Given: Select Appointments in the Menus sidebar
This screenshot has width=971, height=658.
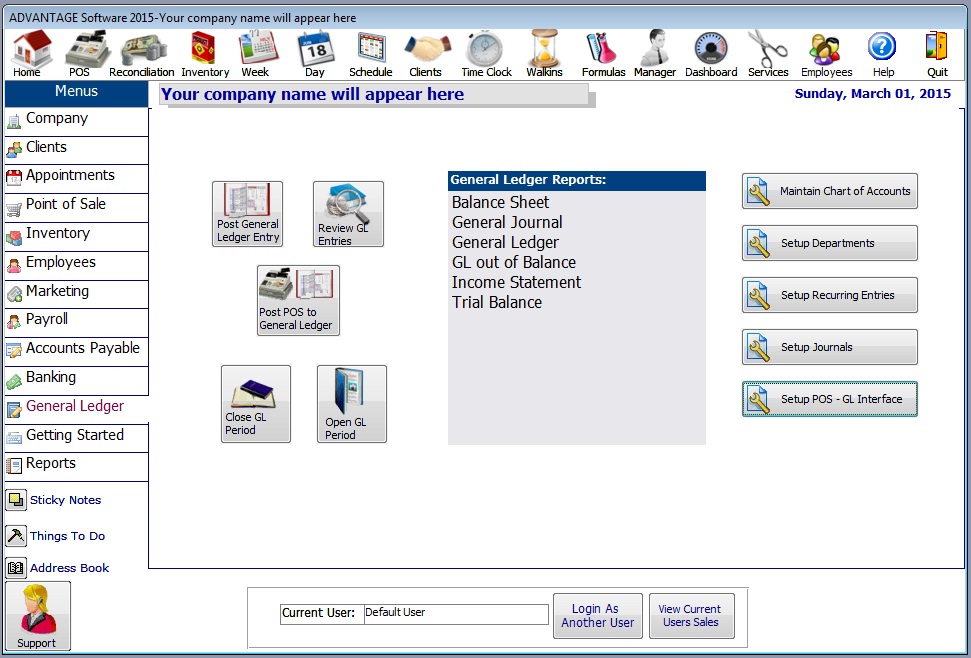Looking at the screenshot, I should click(76, 179).
